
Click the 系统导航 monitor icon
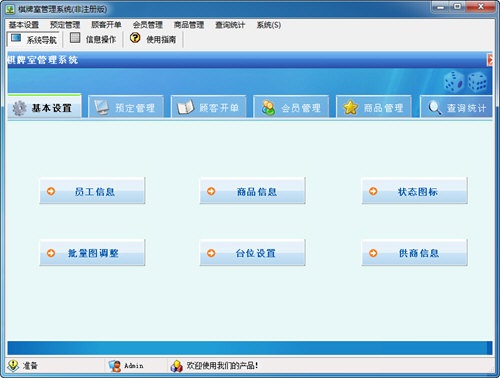pos(16,38)
